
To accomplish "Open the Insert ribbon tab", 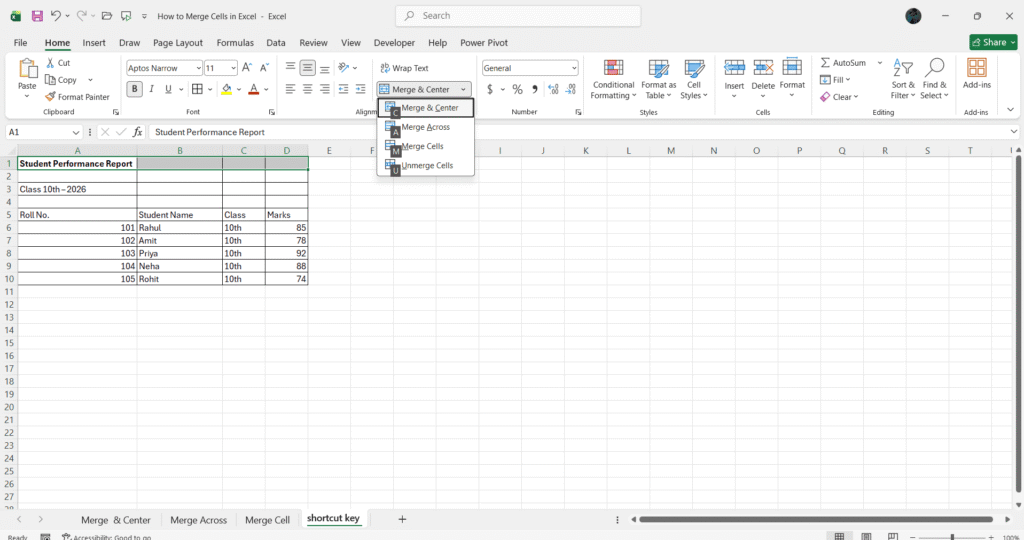I will [x=94, y=42].
